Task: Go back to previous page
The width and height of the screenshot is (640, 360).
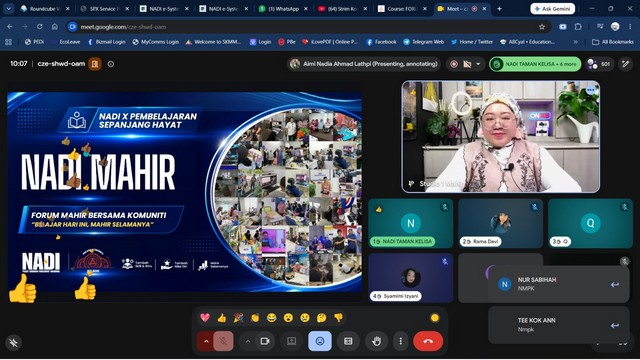Action: pyautogui.click(x=10, y=27)
